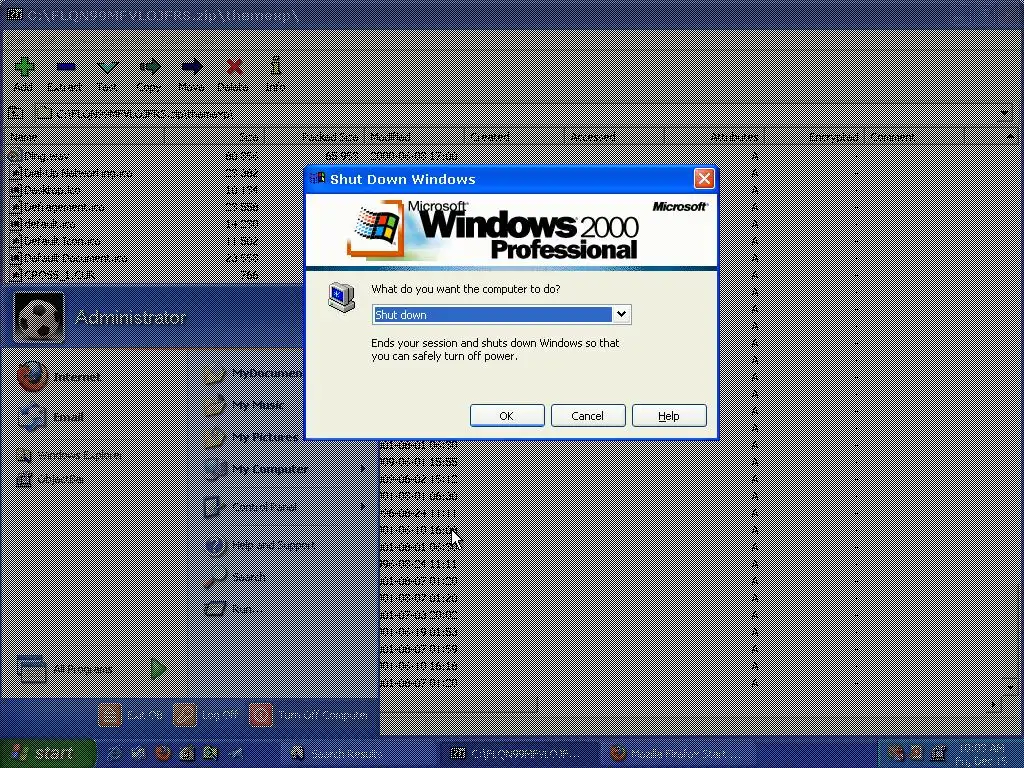Viewport: 1024px width, 768px height.
Task: Open Firefox quick launch icon on taskbar
Action: (163, 753)
